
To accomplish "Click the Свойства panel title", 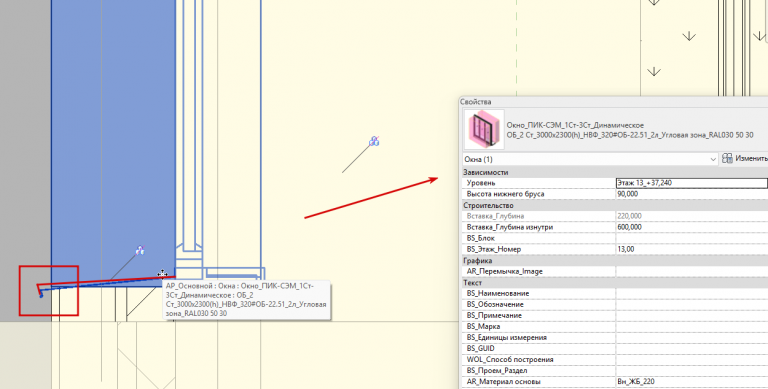I will 476,102.
